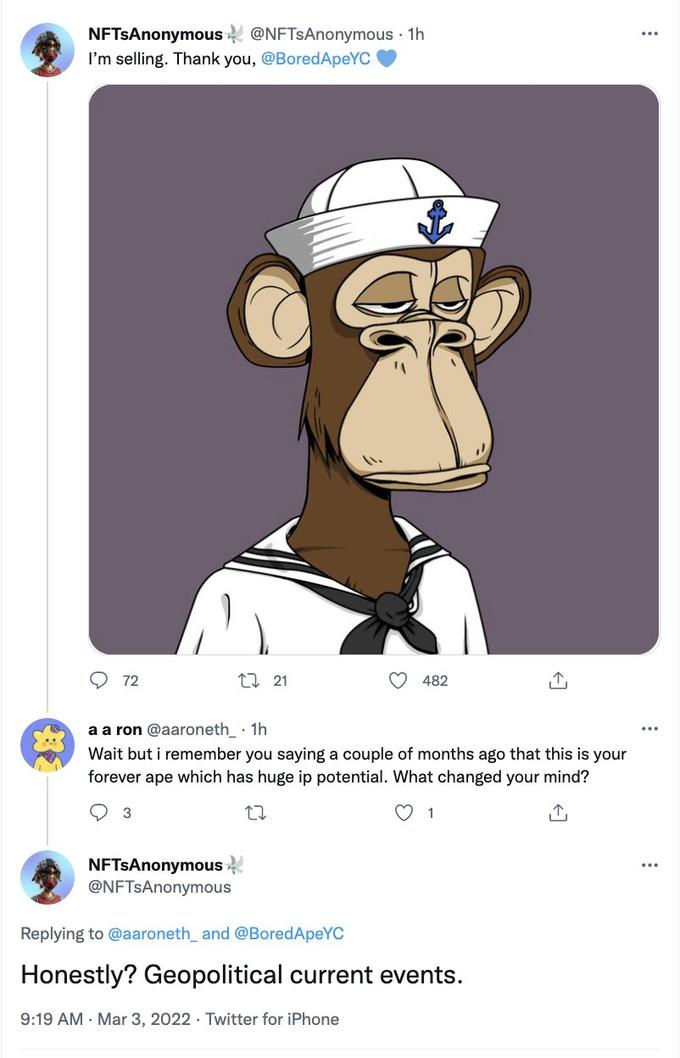Image resolution: width=680 pixels, height=1058 pixels.
Task: Retweet the "I'm selling" tweet
Action: click(x=247, y=681)
